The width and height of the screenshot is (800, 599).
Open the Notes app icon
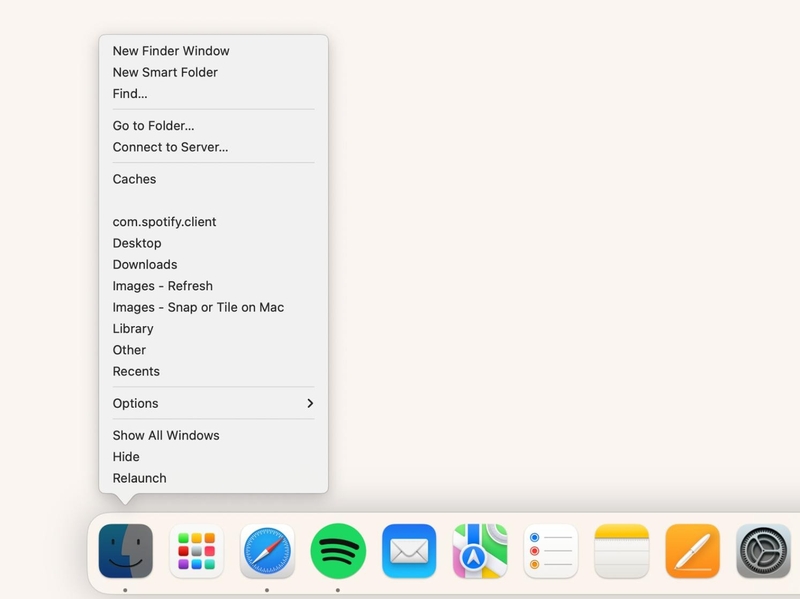click(622, 551)
